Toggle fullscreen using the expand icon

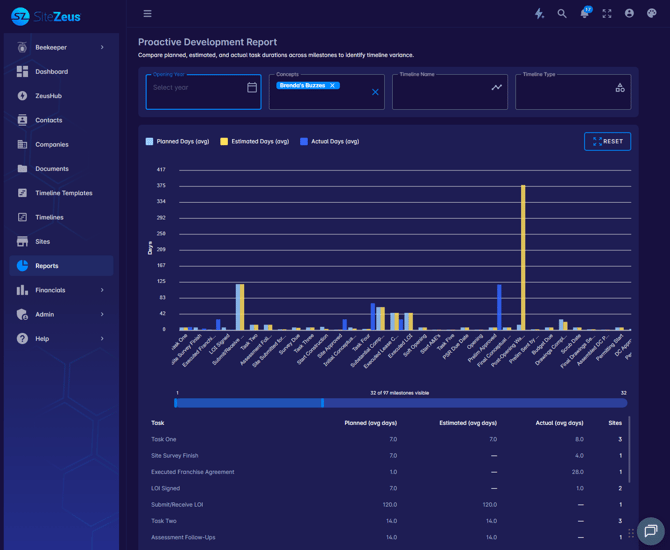(x=607, y=14)
